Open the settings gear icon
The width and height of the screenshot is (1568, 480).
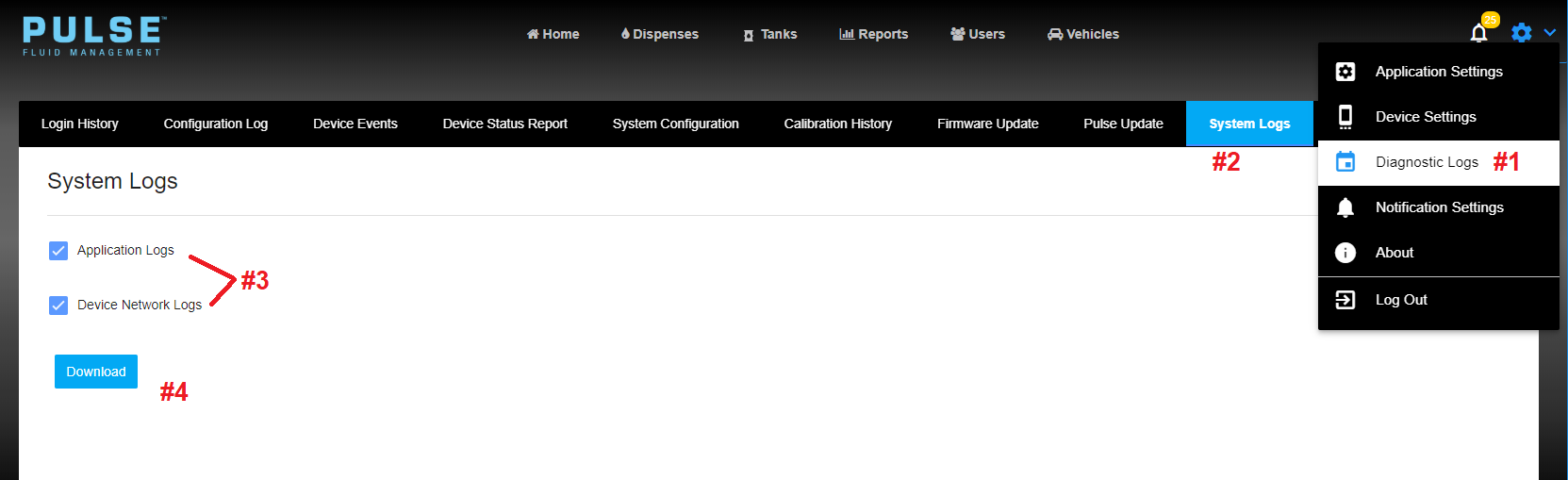pos(1521,33)
